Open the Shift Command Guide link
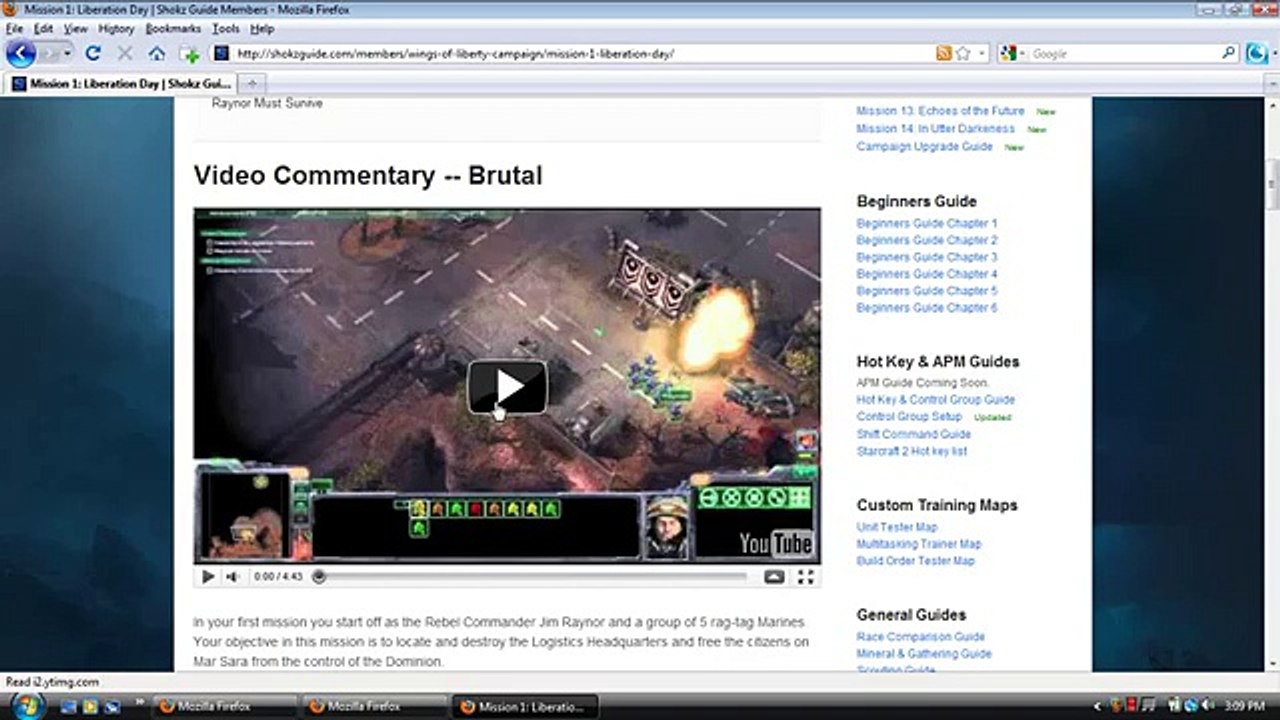This screenshot has width=1280, height=720. (x=913, y=434)
